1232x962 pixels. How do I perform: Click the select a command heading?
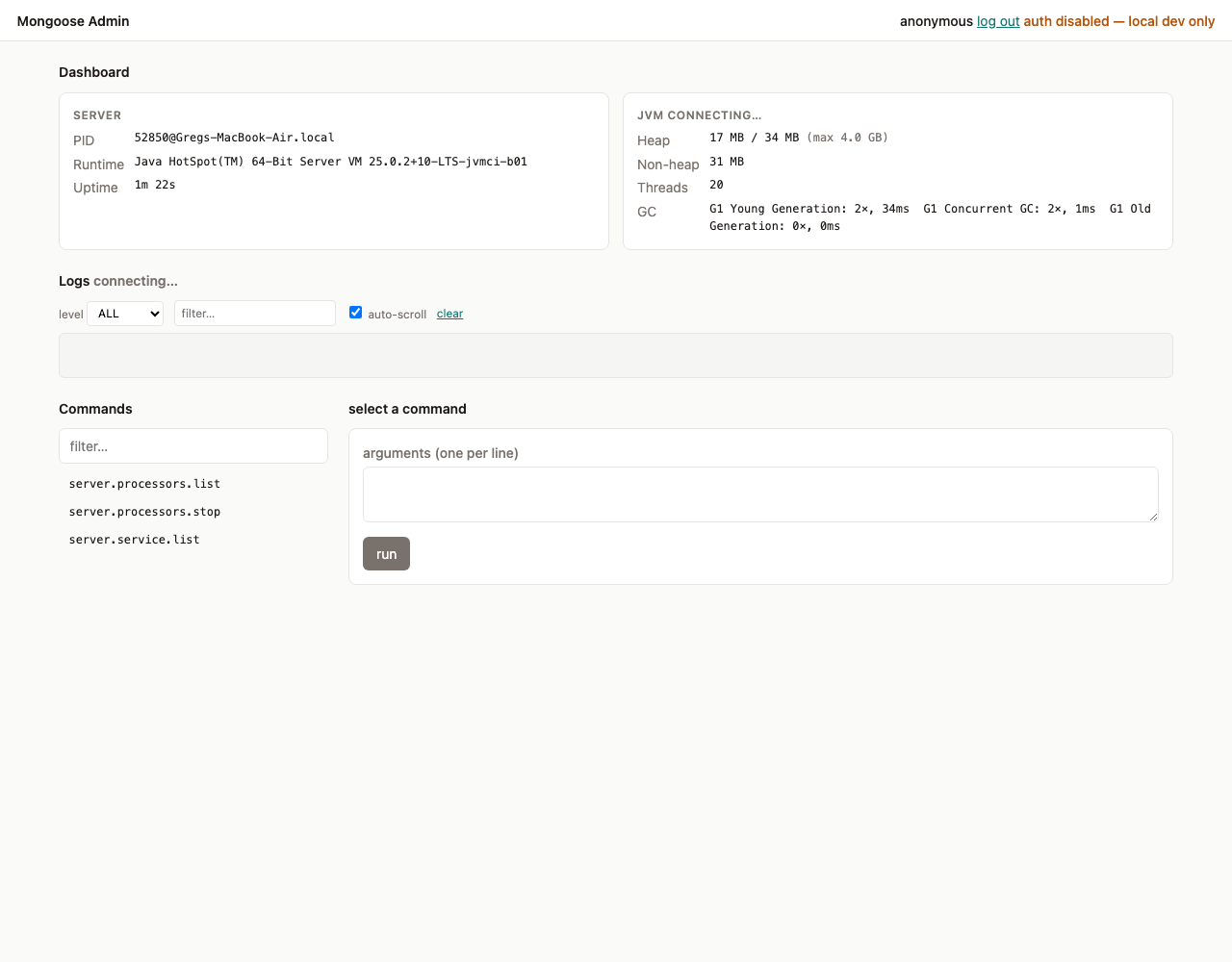point(407,409)
